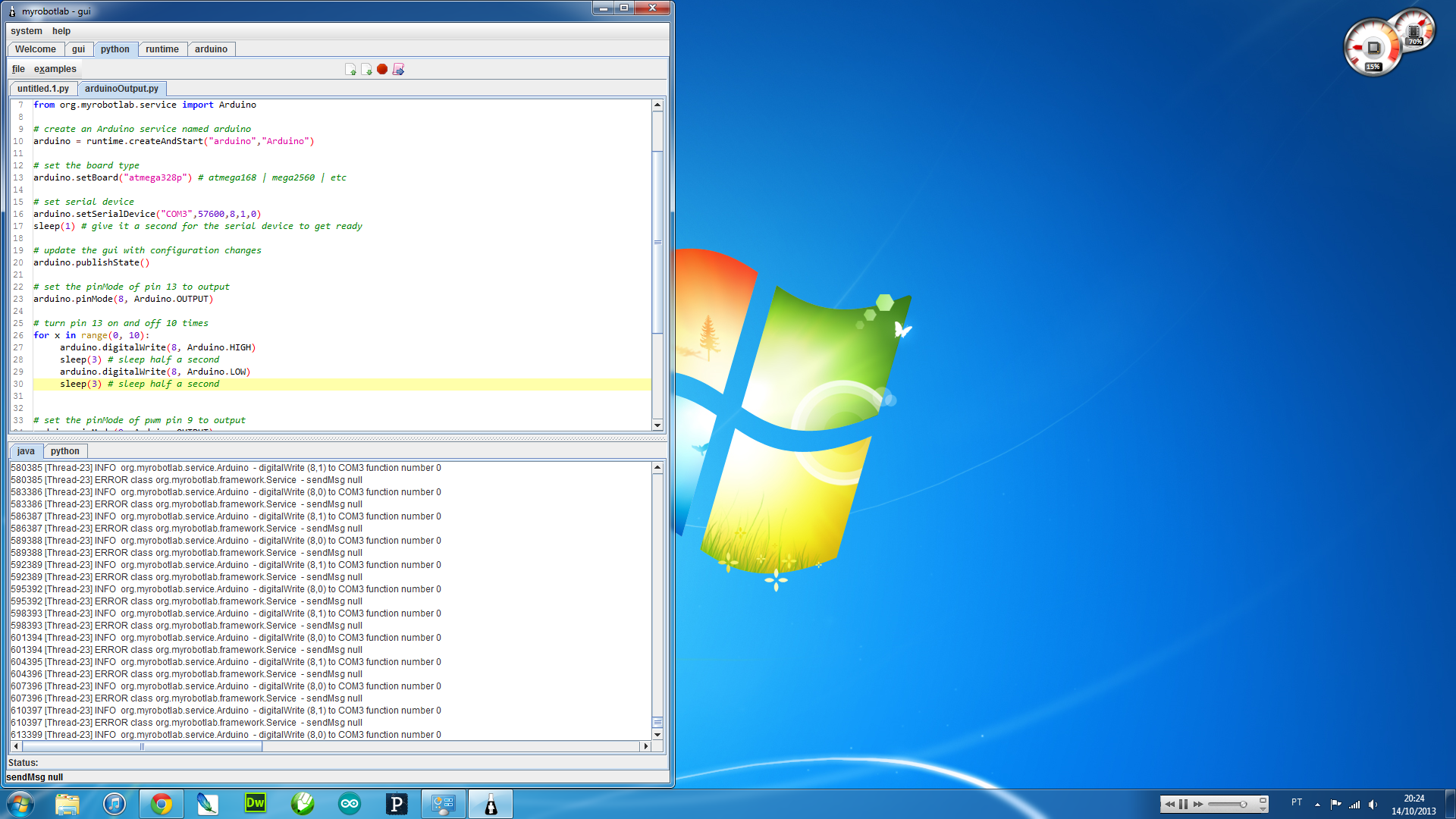Show the python console tab
Screen dimensions: 1456x819
point(65,451)
